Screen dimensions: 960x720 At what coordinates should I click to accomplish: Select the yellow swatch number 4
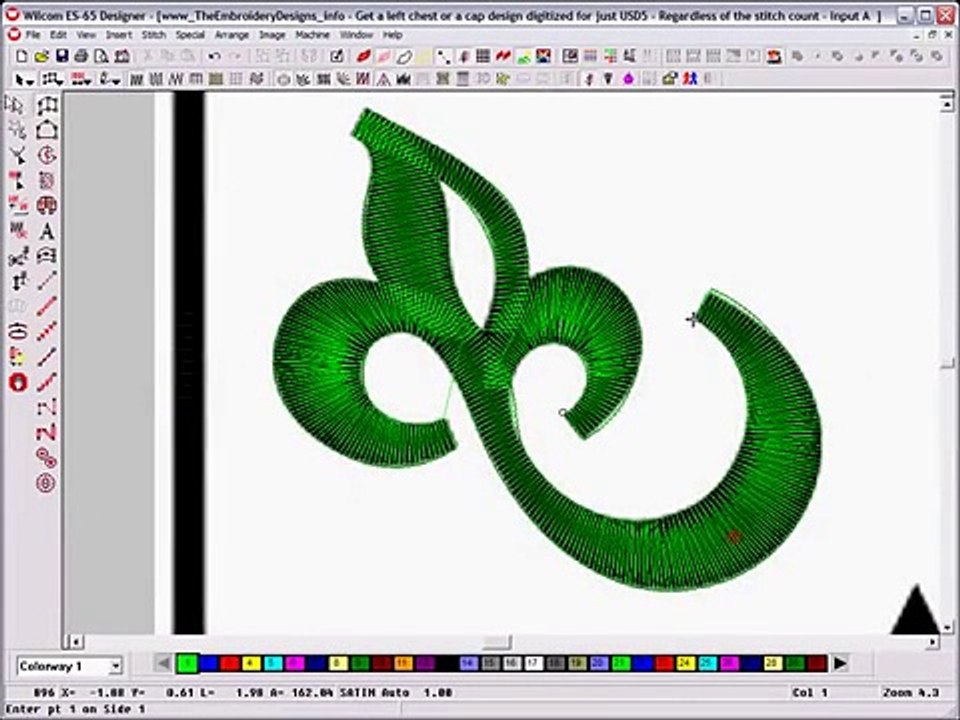(x=252, y=663)
